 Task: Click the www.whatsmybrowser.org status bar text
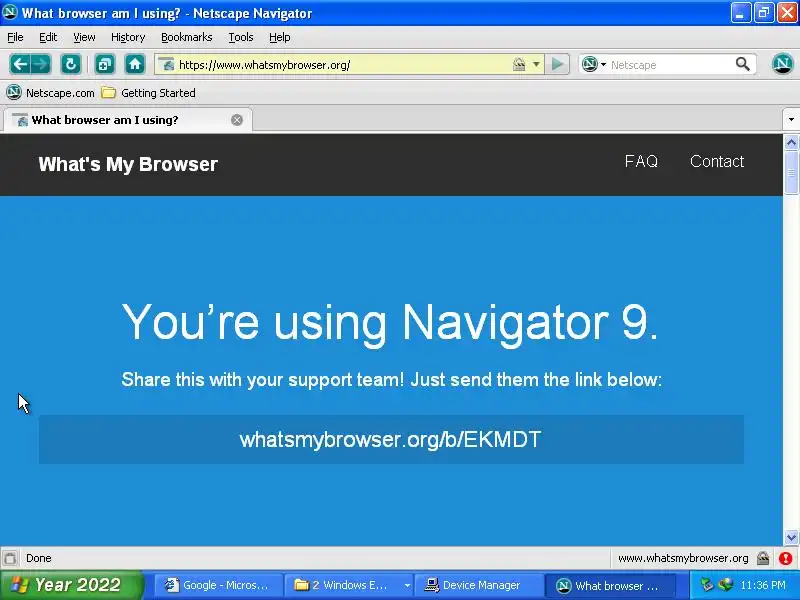tap(683, 558)
